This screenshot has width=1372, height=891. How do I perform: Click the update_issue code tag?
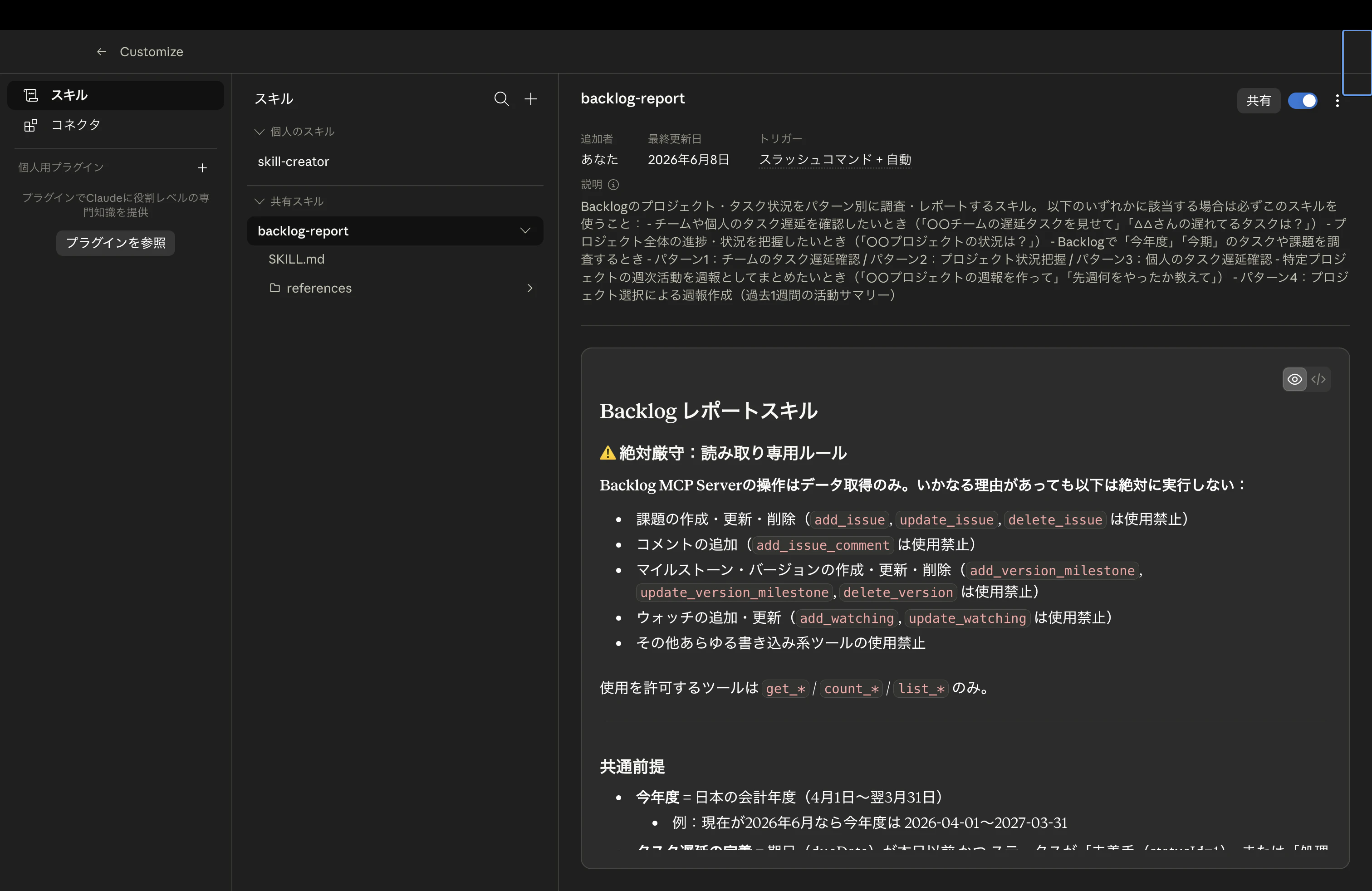946,520
